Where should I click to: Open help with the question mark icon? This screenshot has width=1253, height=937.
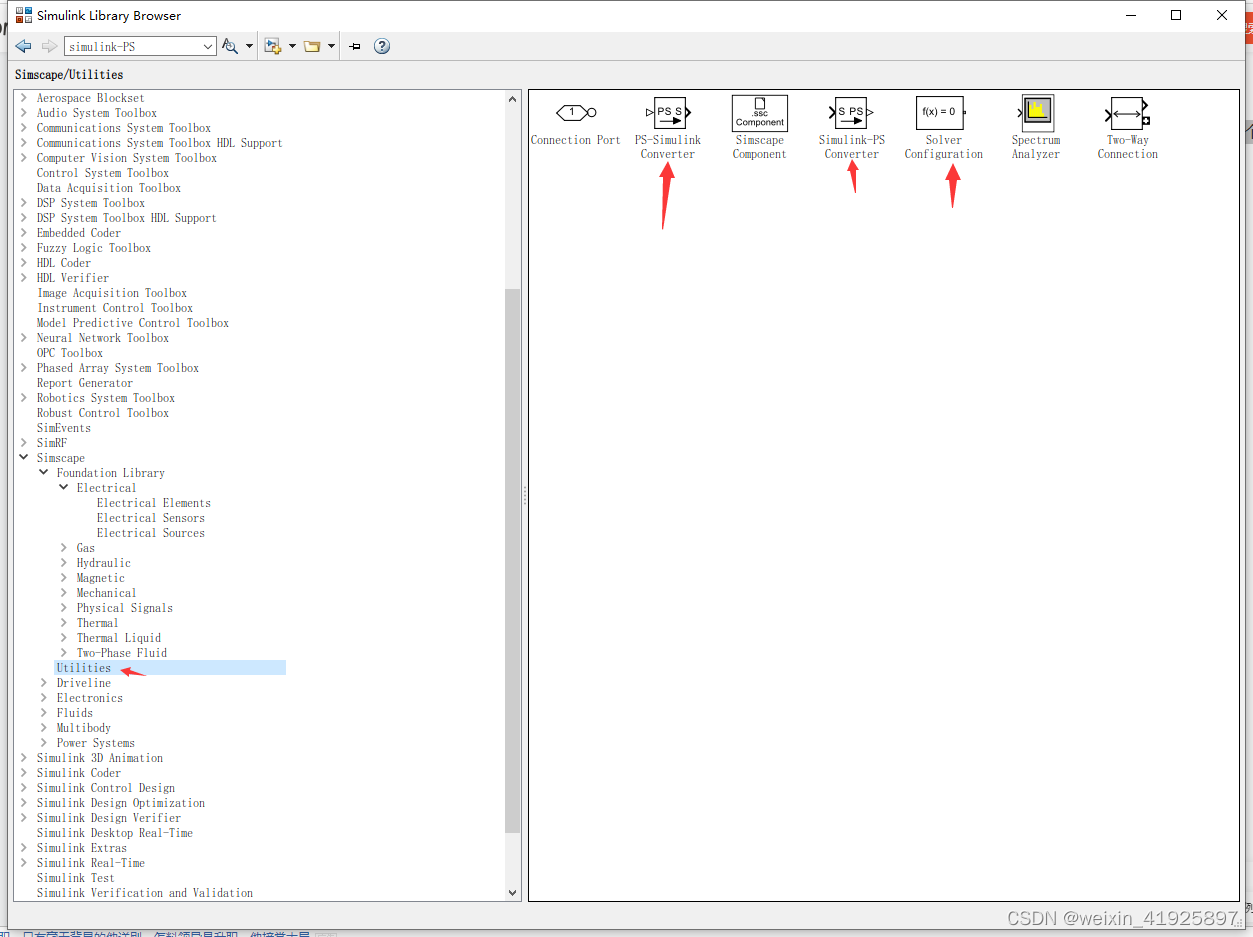[382, 46]
